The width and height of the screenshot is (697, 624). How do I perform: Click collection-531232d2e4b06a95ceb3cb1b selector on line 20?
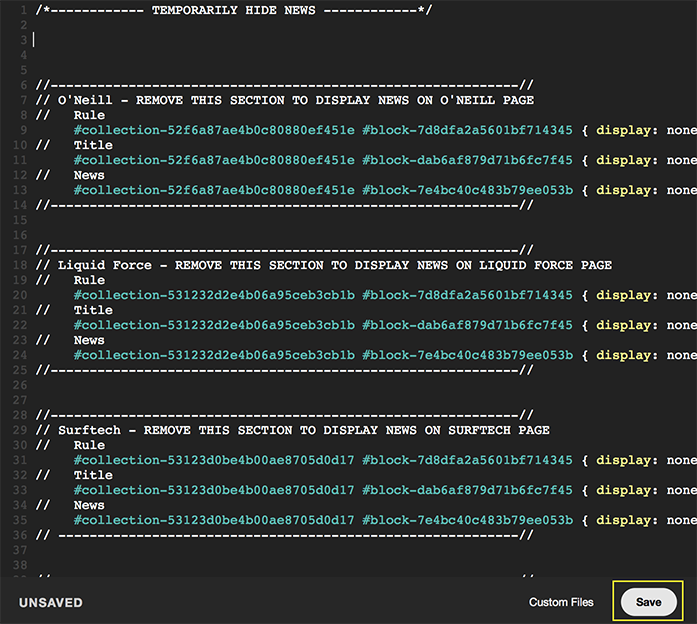click(214, 295)
